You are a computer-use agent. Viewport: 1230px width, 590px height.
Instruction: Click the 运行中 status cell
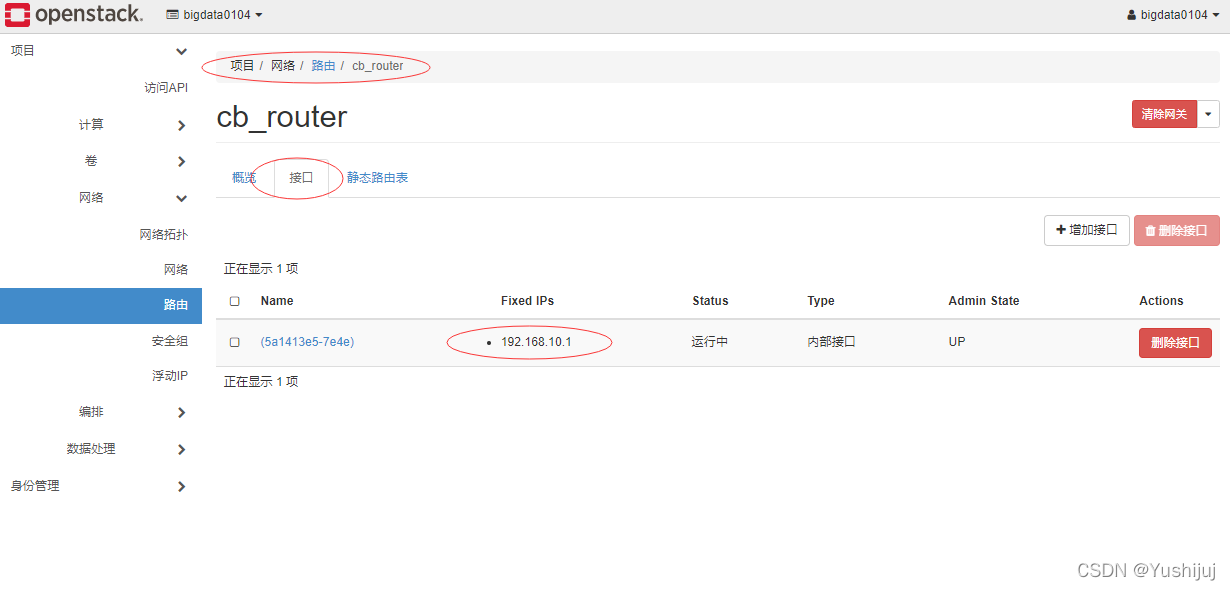(710, 342)
